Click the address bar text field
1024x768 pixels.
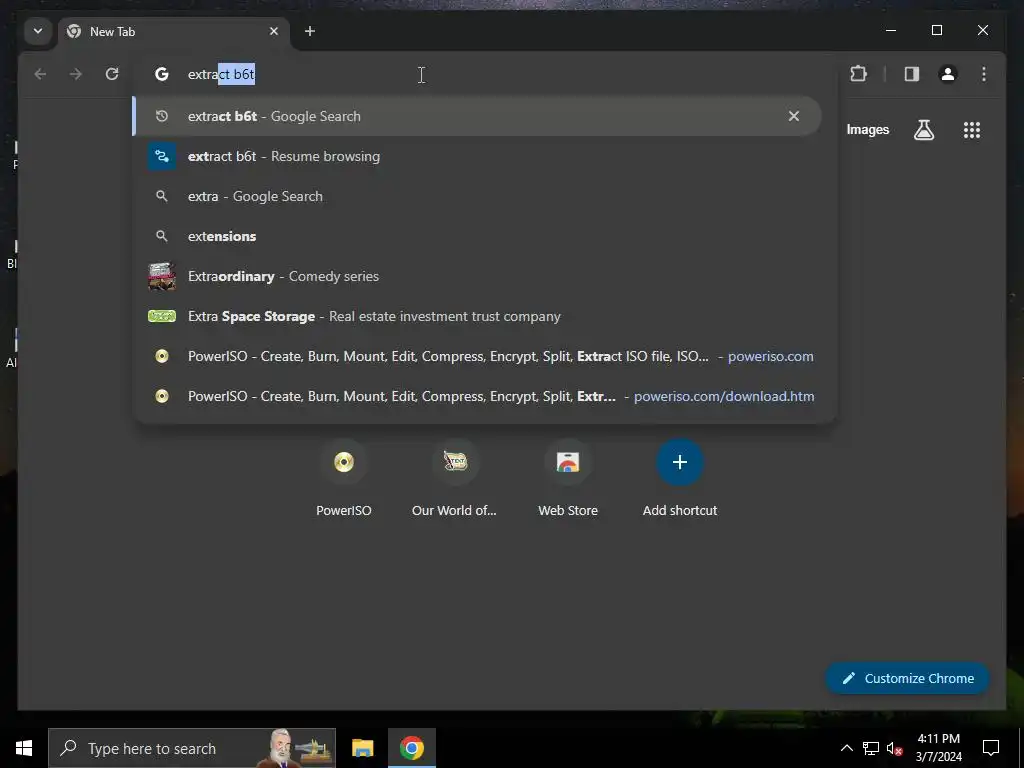pos(485,74)
